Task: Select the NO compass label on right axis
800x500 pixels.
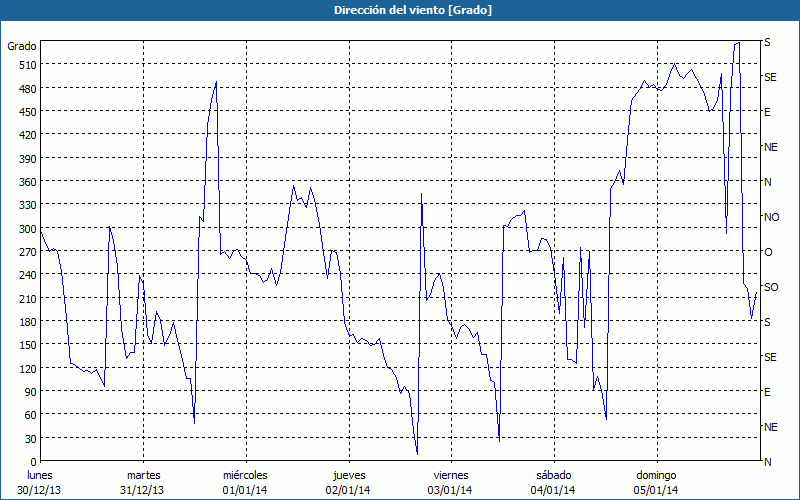Action: (771, 217)
